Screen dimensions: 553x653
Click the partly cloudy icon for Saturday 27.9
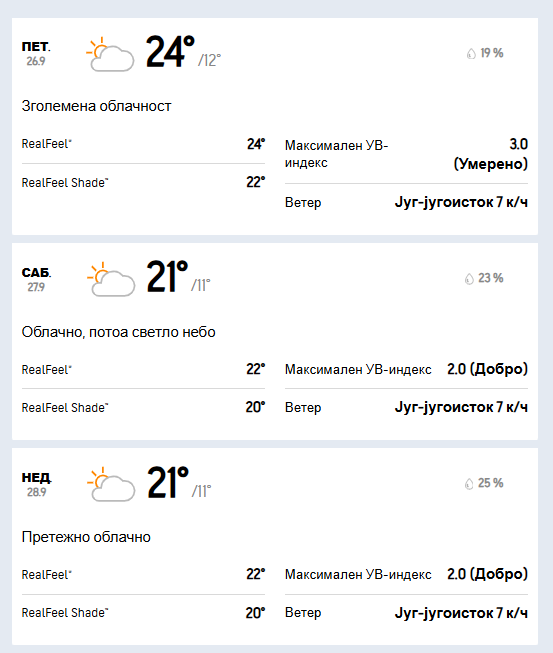pos(111,279)
